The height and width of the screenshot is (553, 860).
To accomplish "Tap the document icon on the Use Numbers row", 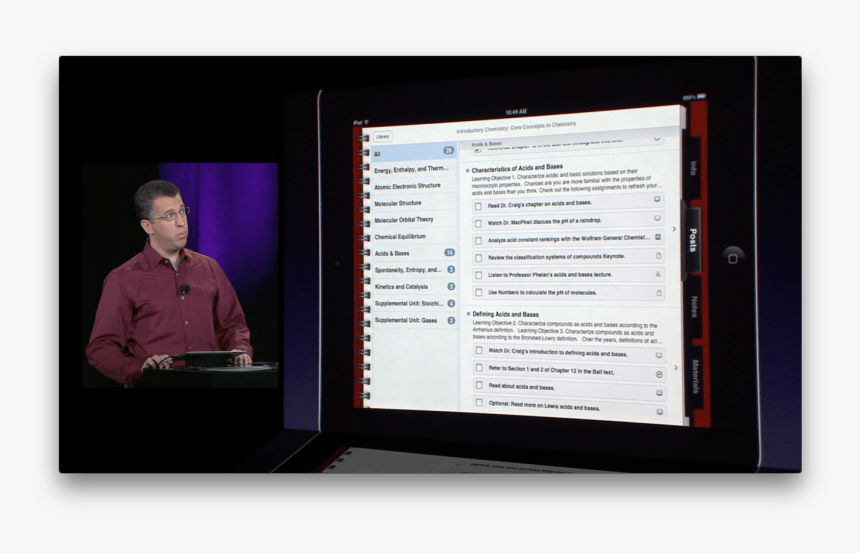I will pos(659,293).
